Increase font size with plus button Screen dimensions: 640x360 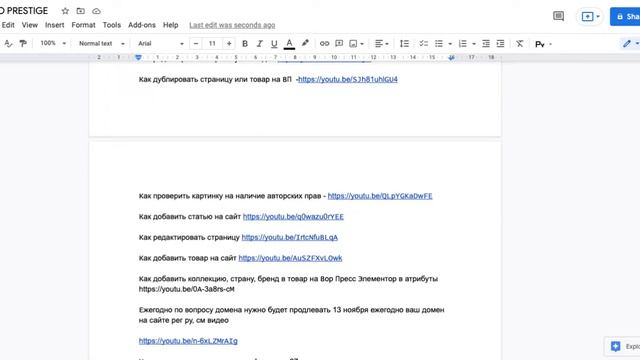pos(229,44)
